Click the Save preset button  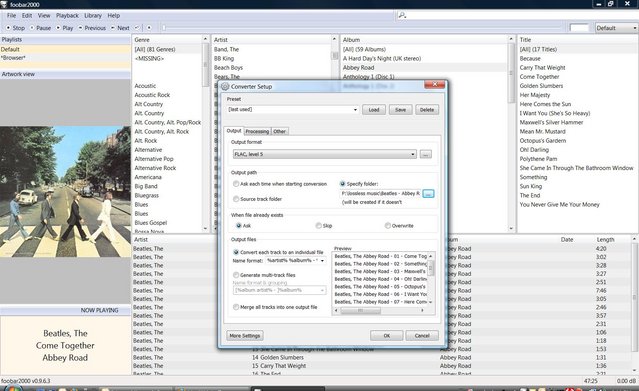click(x=401, y=110)
